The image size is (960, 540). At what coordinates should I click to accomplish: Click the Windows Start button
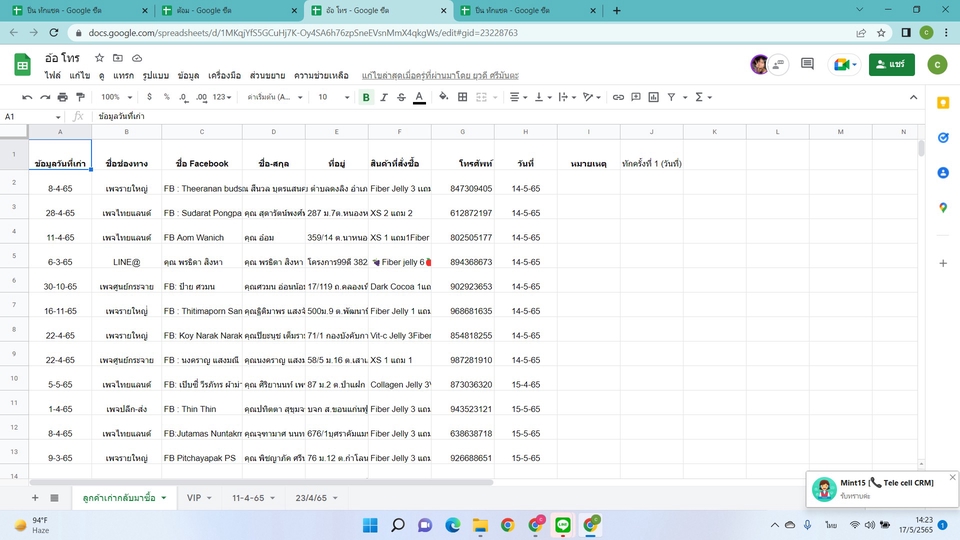[370, 525]
